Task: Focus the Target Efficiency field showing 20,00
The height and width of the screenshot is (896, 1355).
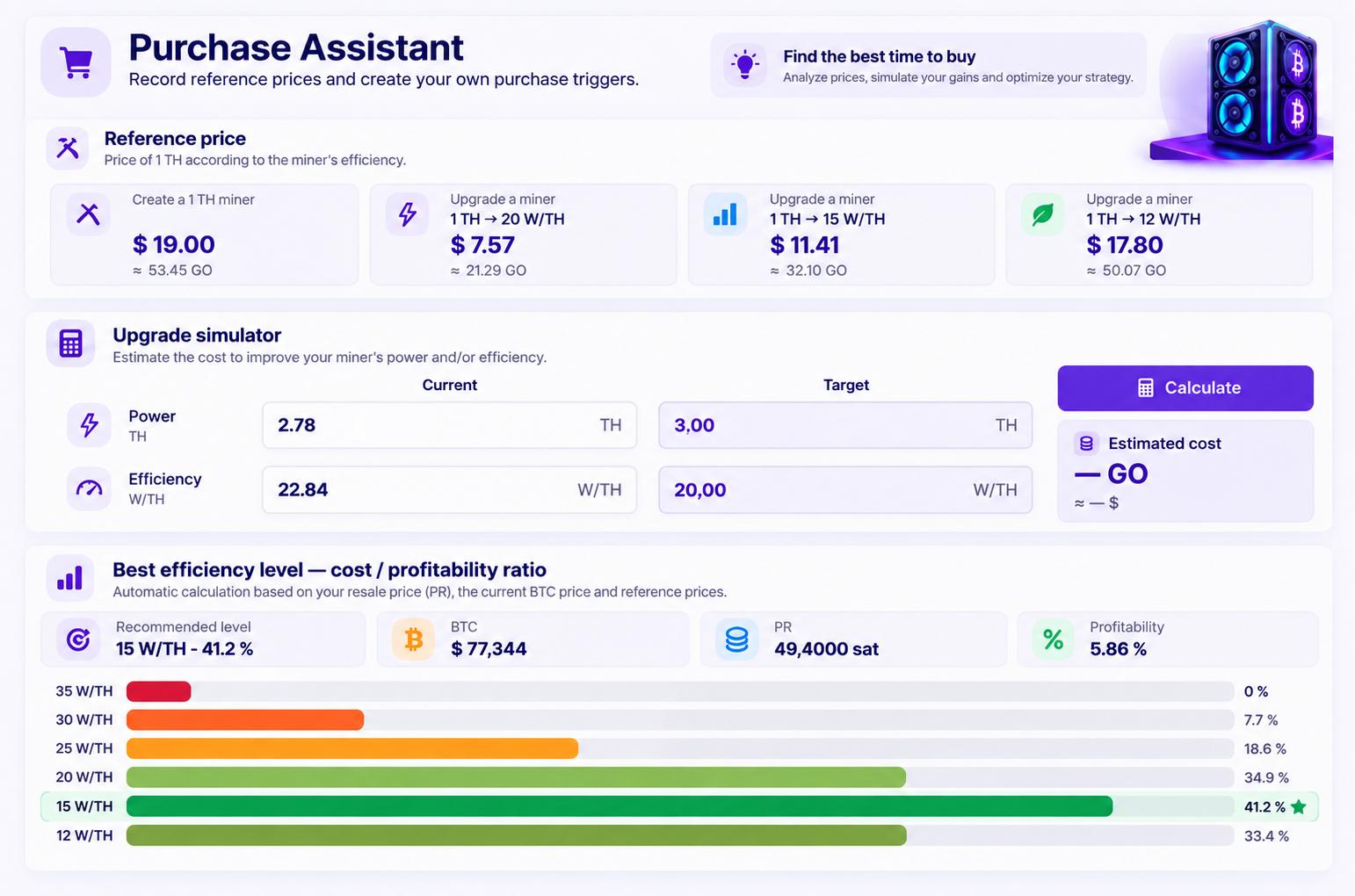Action: click(845, 489)
